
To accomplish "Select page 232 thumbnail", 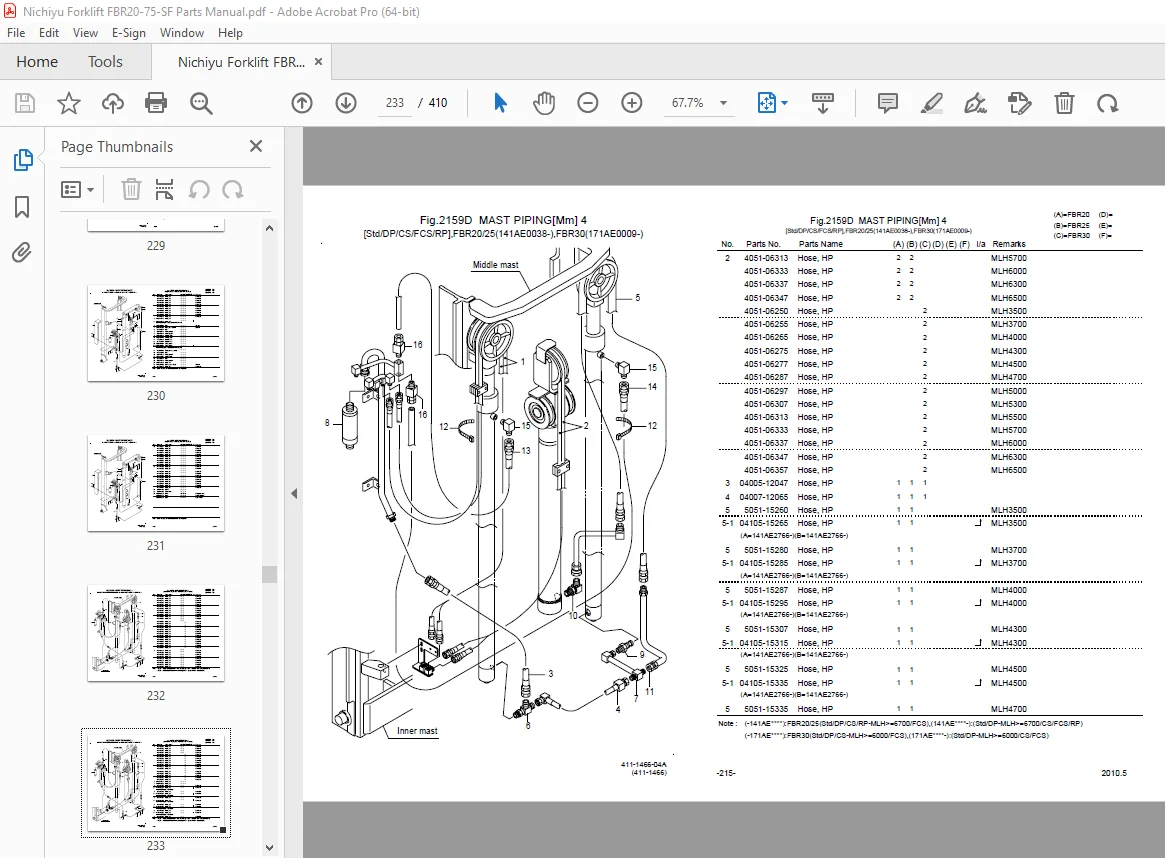I will tap(156, 634).
